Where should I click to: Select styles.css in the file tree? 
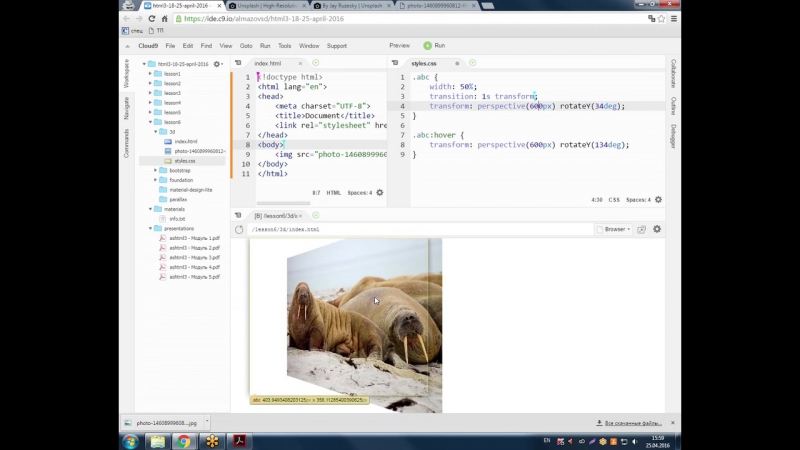(184, 160)
